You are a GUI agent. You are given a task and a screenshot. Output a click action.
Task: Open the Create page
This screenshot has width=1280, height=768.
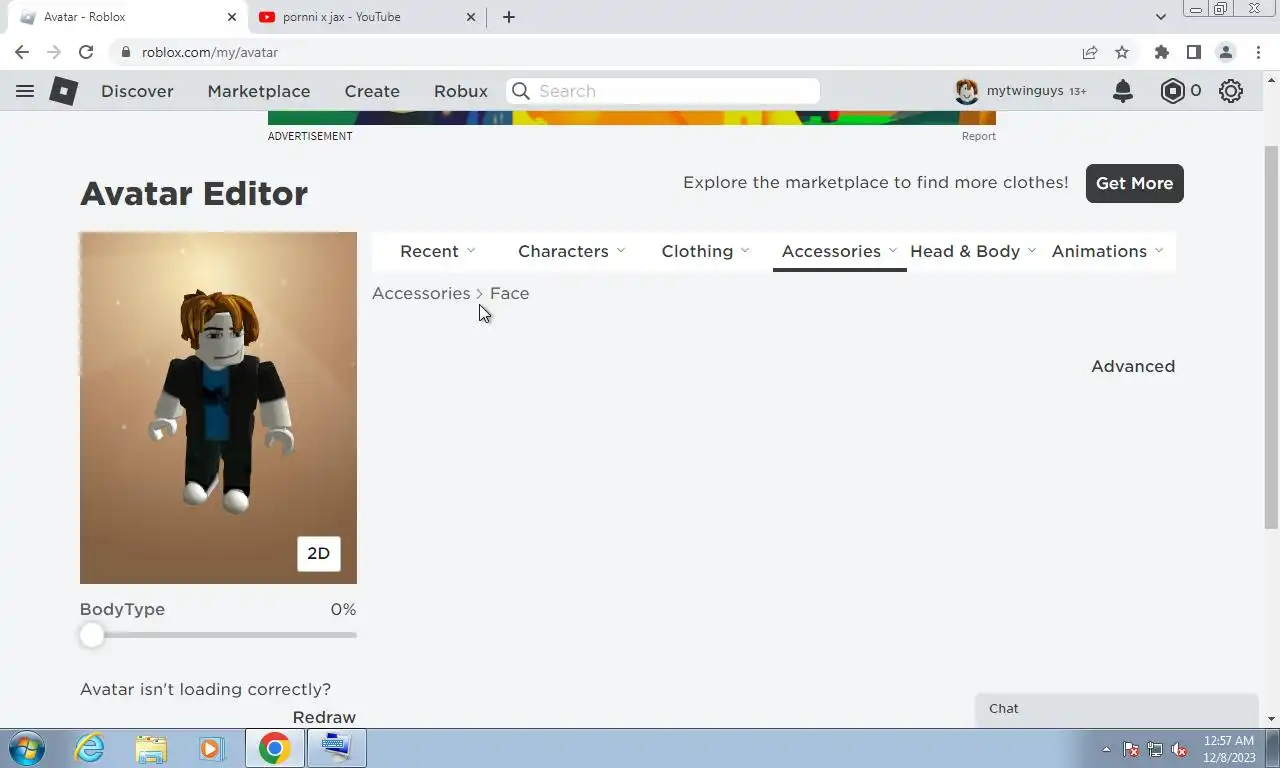pos(372,91)
